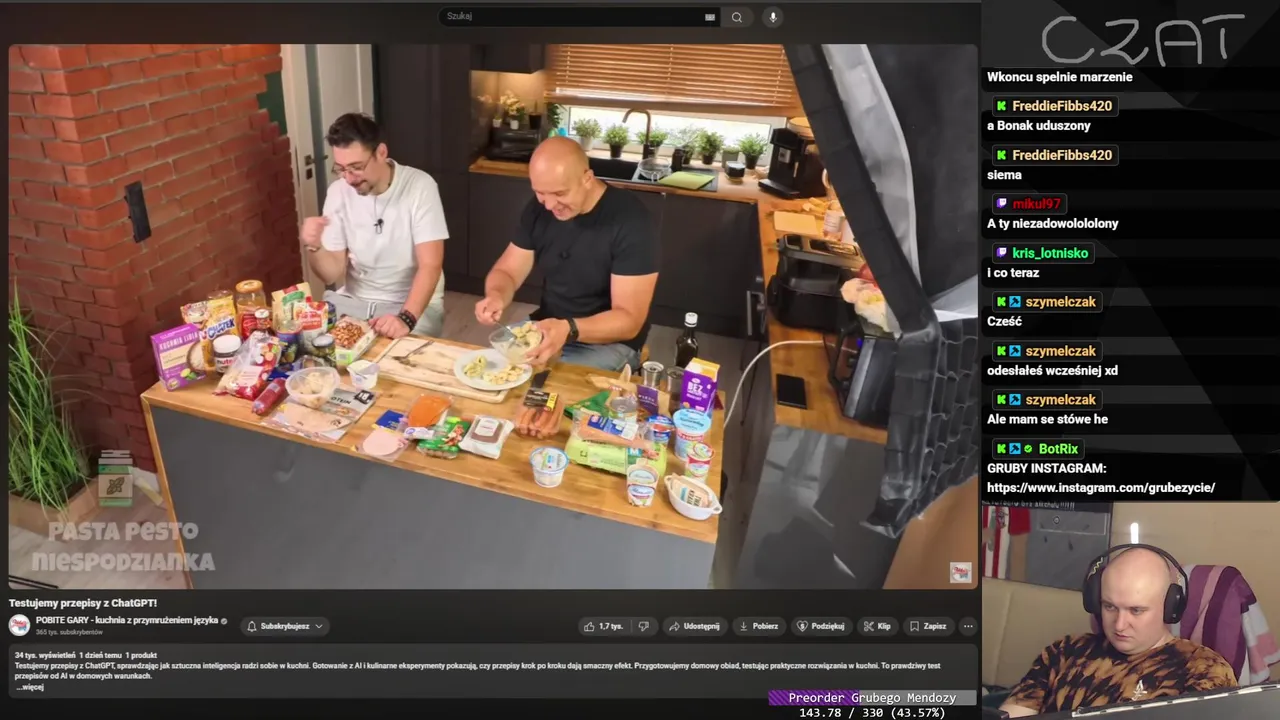Click chat message 'odesłałeś wcześniej xd'
1280x720 pixels.
click(x=1052, y=371)
